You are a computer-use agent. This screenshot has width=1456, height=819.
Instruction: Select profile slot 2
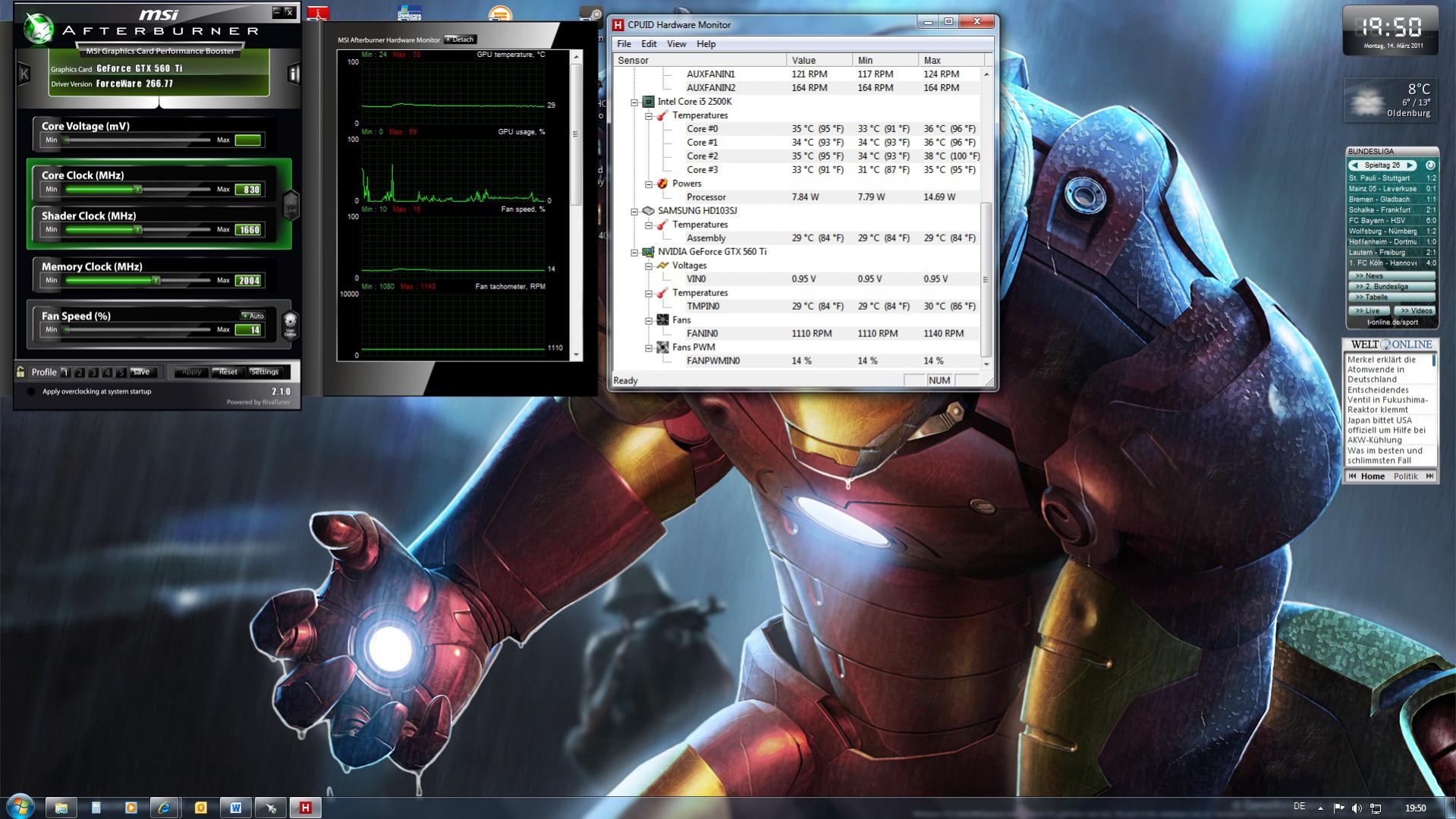point(80,372)
